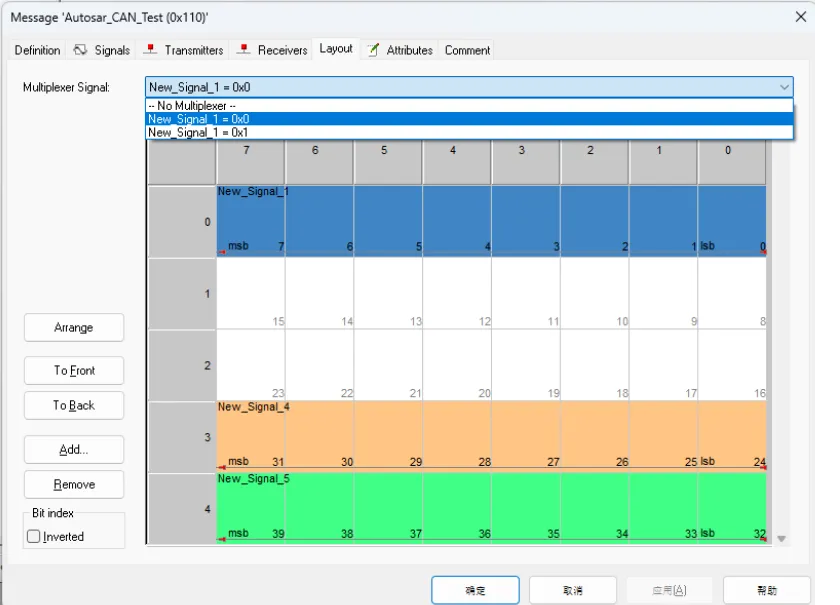Close the message dialog window

click(x=799, y=16)
